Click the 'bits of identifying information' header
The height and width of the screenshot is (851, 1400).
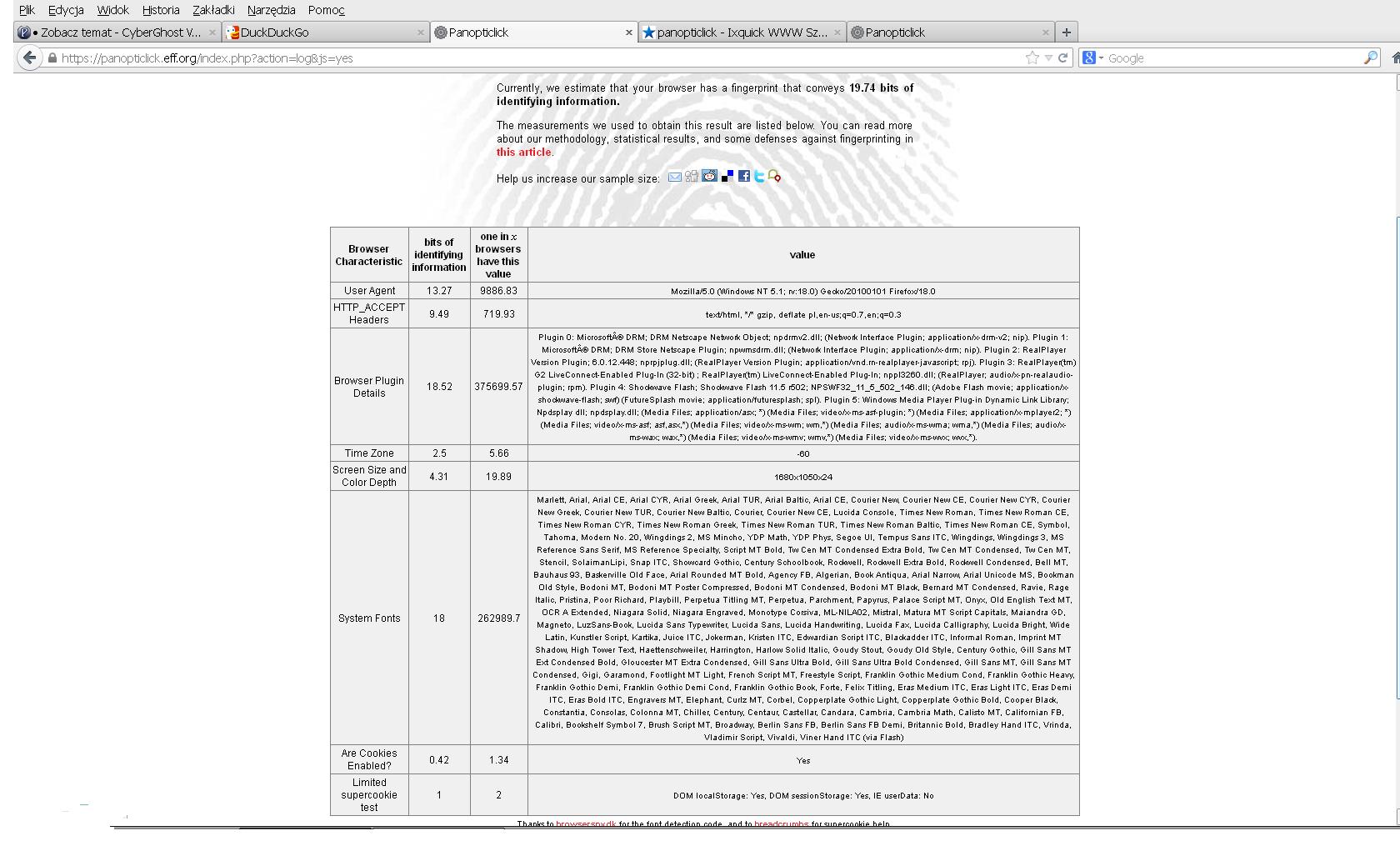click(x=439, y=255)
